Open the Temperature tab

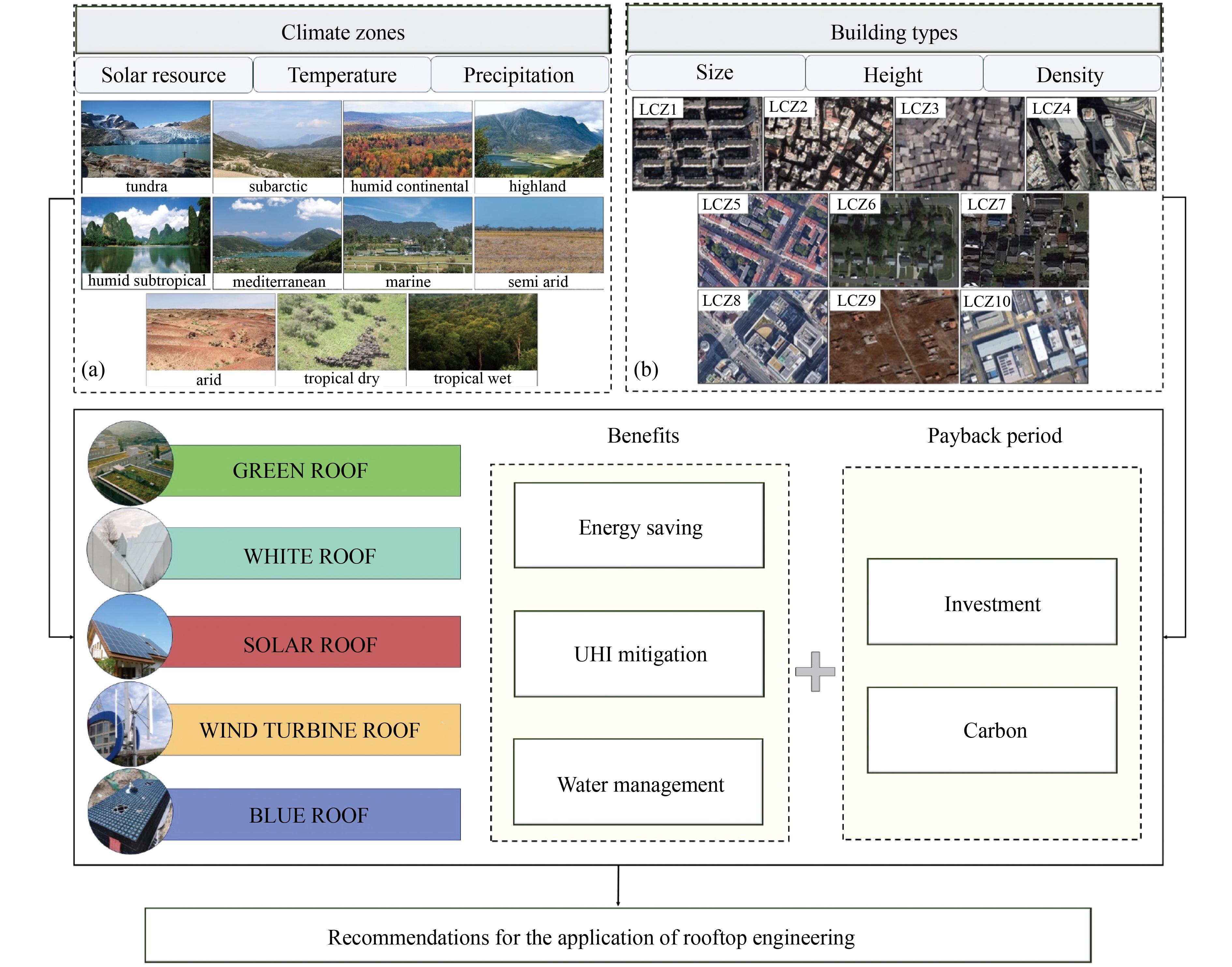pyautogui.click(x=342, y=75)
